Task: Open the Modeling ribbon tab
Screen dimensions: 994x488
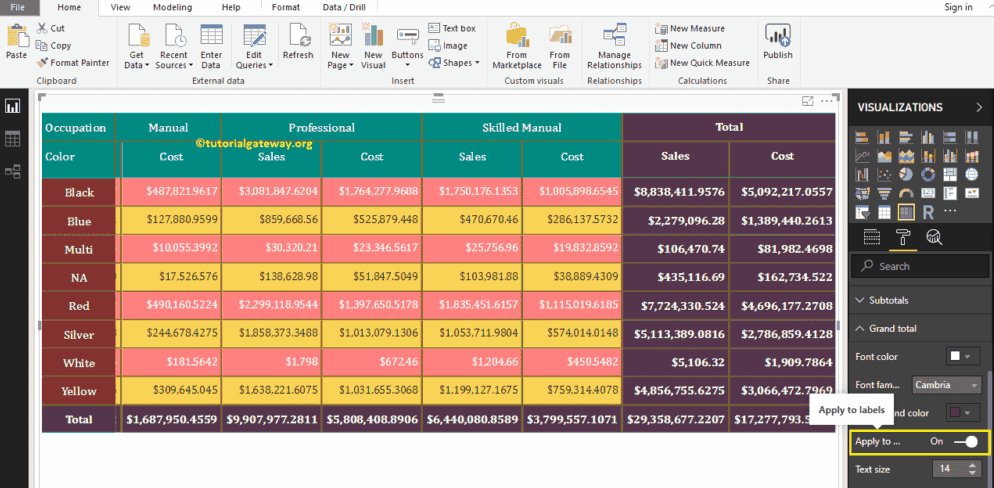Action: pos(173,7)
